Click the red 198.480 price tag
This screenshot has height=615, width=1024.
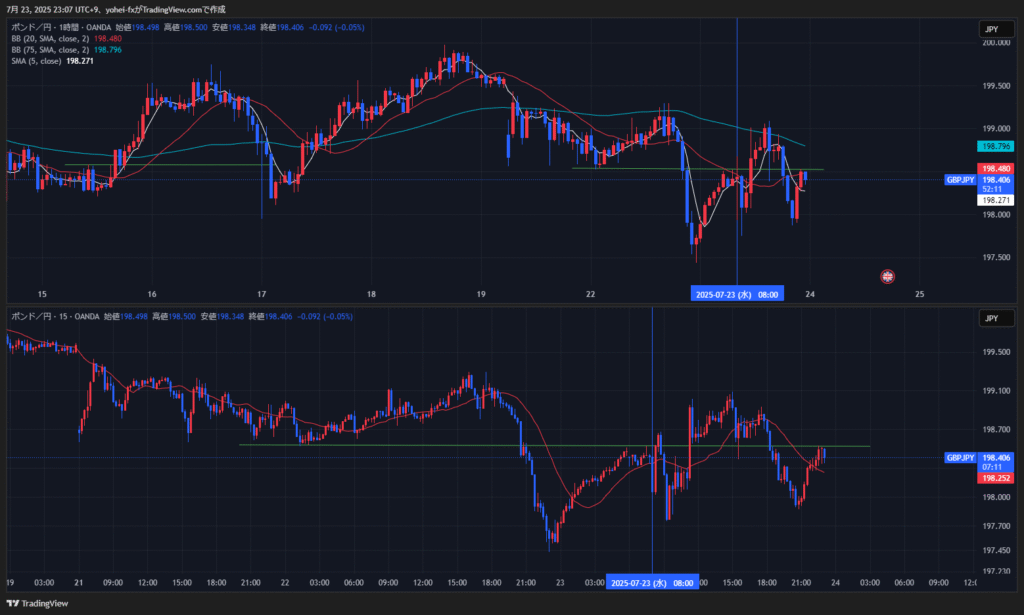pyautogui.click(x=997, y=169)
